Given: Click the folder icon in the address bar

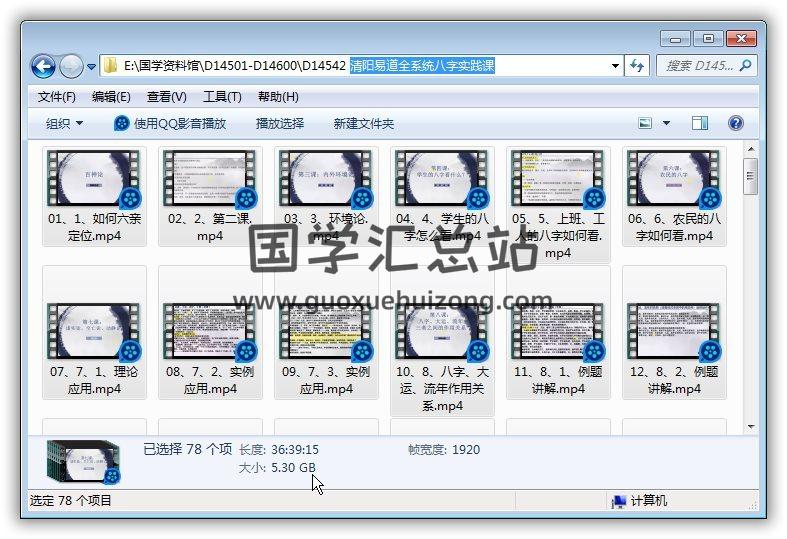Looking at the screenshot, I should pyautogui.click(x=110, y=65).
